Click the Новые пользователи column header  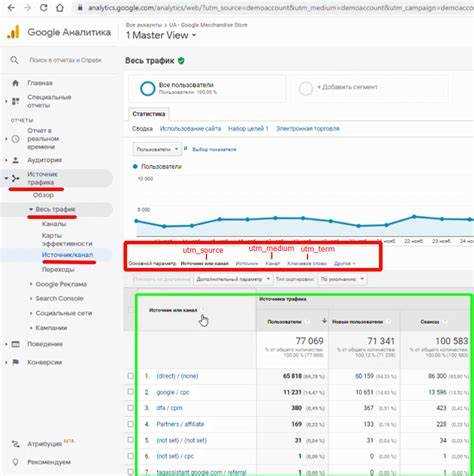(x=358, y=322)
